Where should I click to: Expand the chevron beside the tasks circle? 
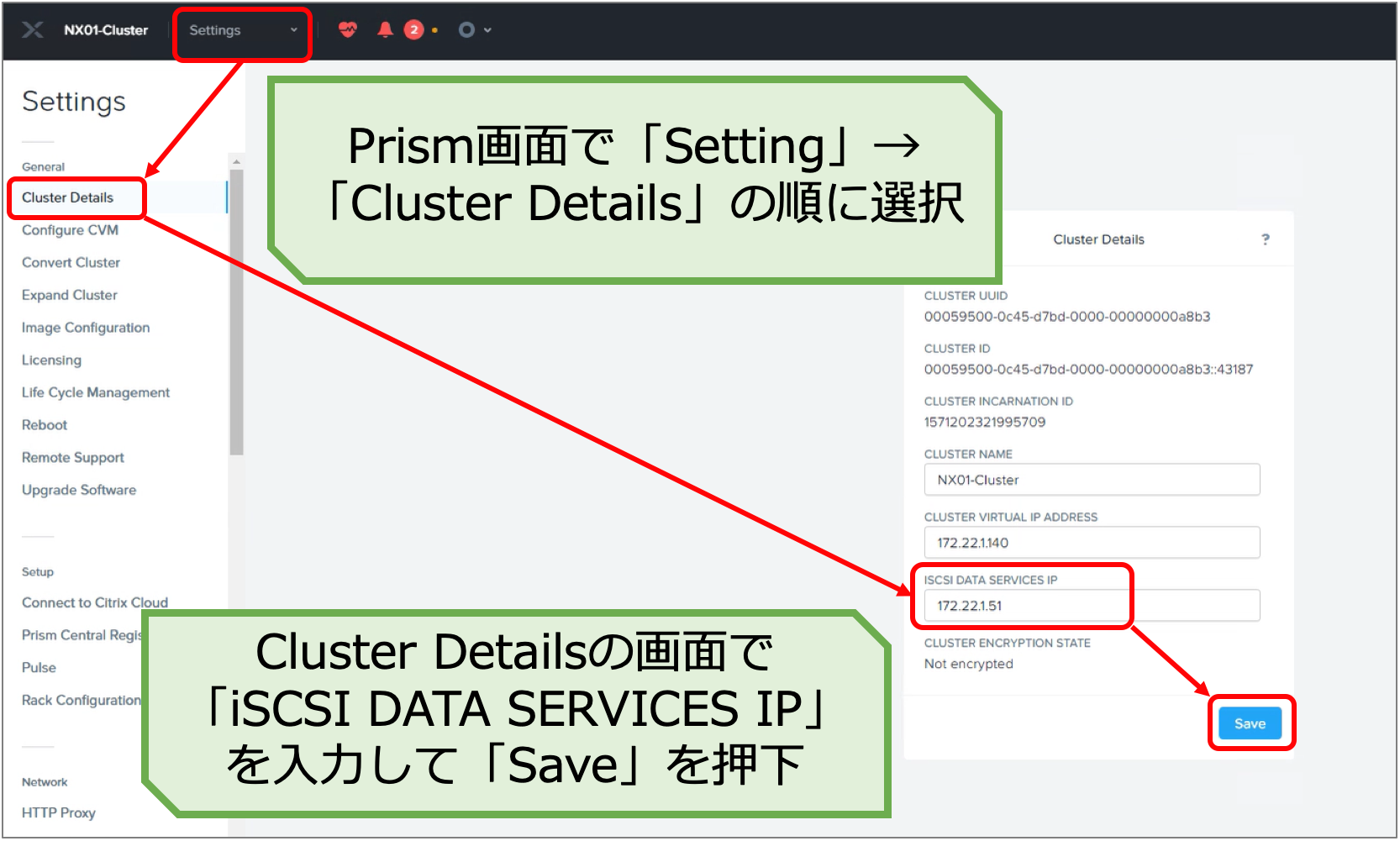point(487,30)
